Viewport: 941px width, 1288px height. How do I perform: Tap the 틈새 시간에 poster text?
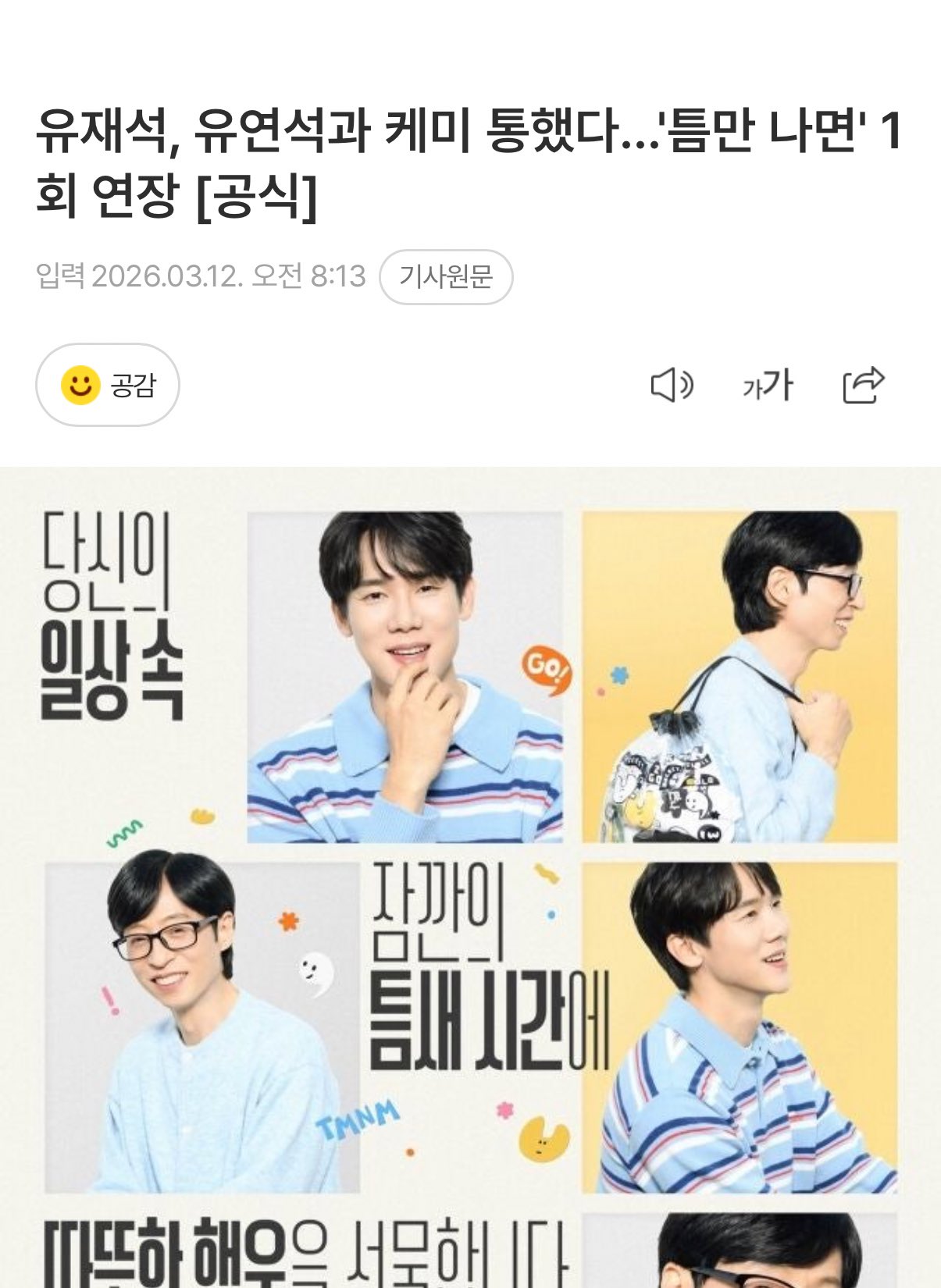tap(489, 1023)
